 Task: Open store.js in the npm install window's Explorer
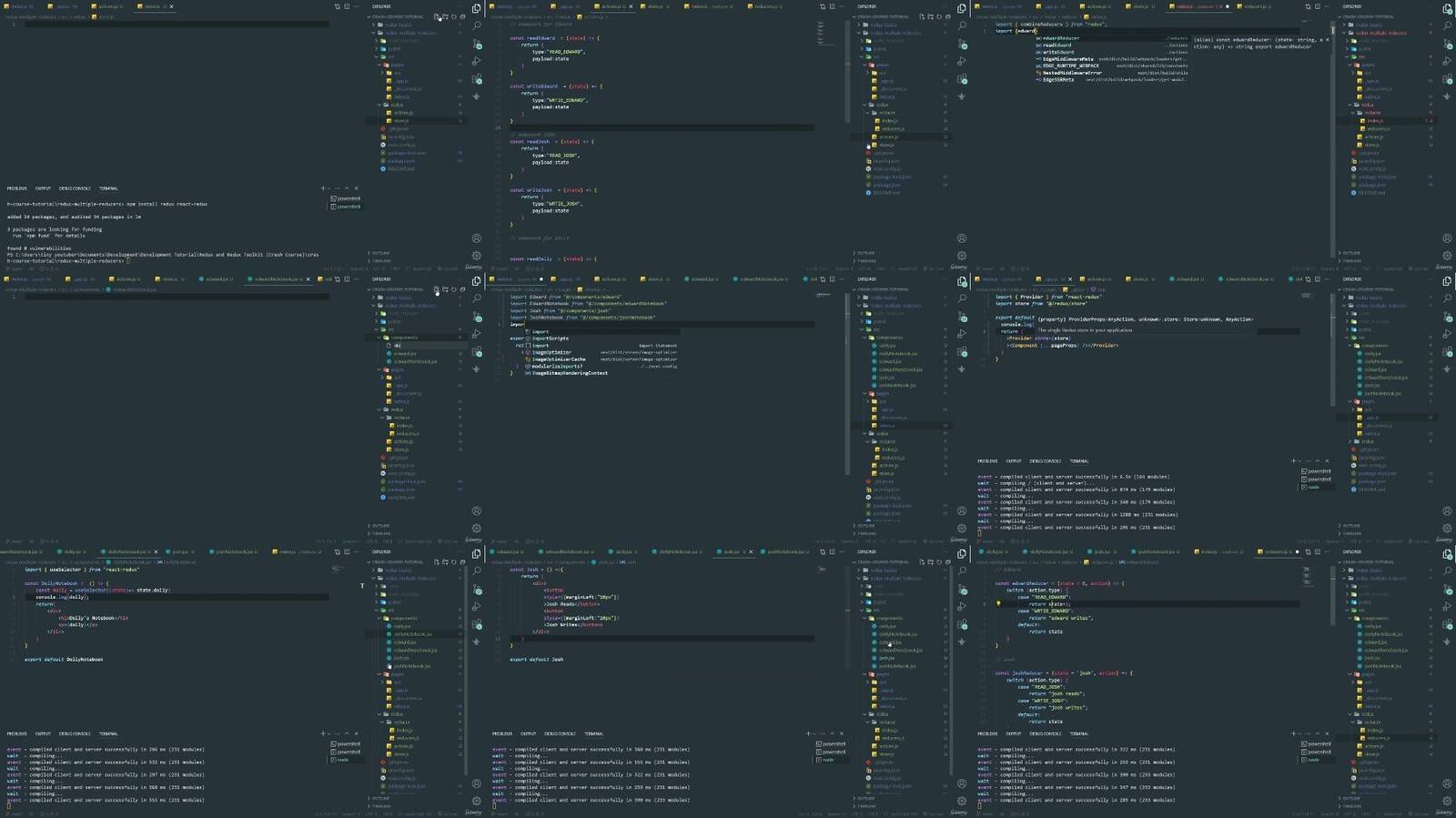[x=401, y=121]
